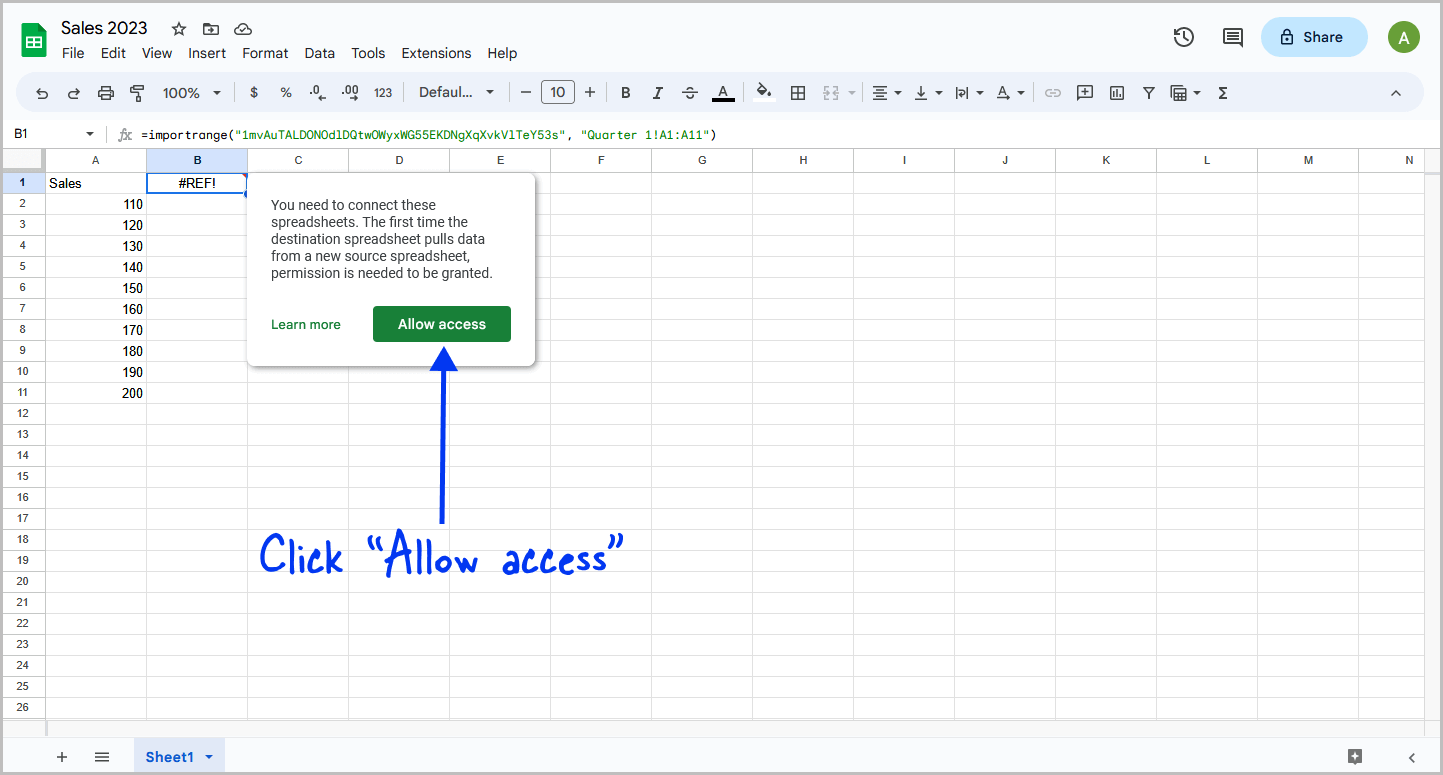Create a filter

tap(1148, 92)
